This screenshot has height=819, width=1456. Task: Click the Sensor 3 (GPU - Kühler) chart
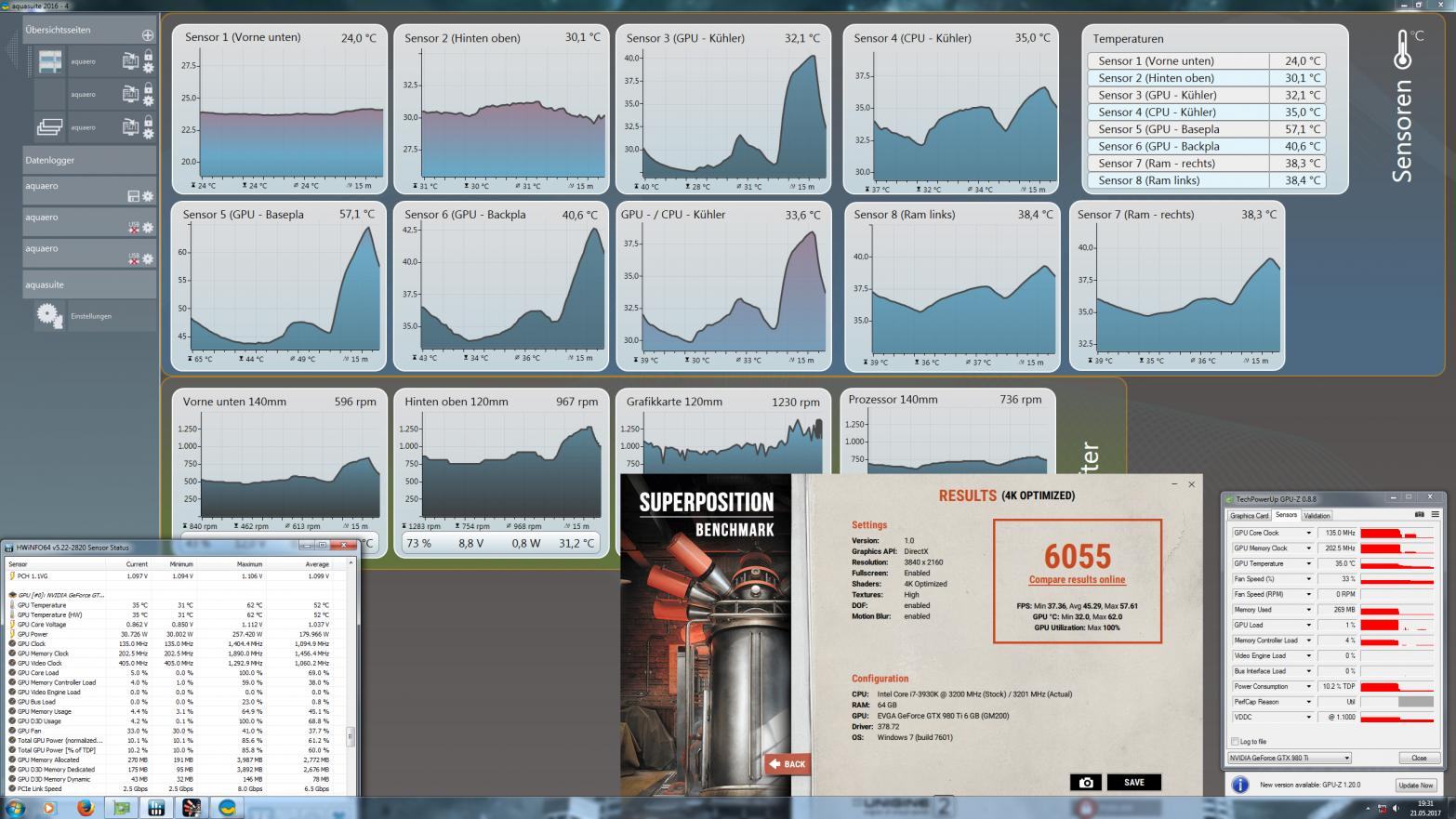pyautogui.click(x=722, y=110)
